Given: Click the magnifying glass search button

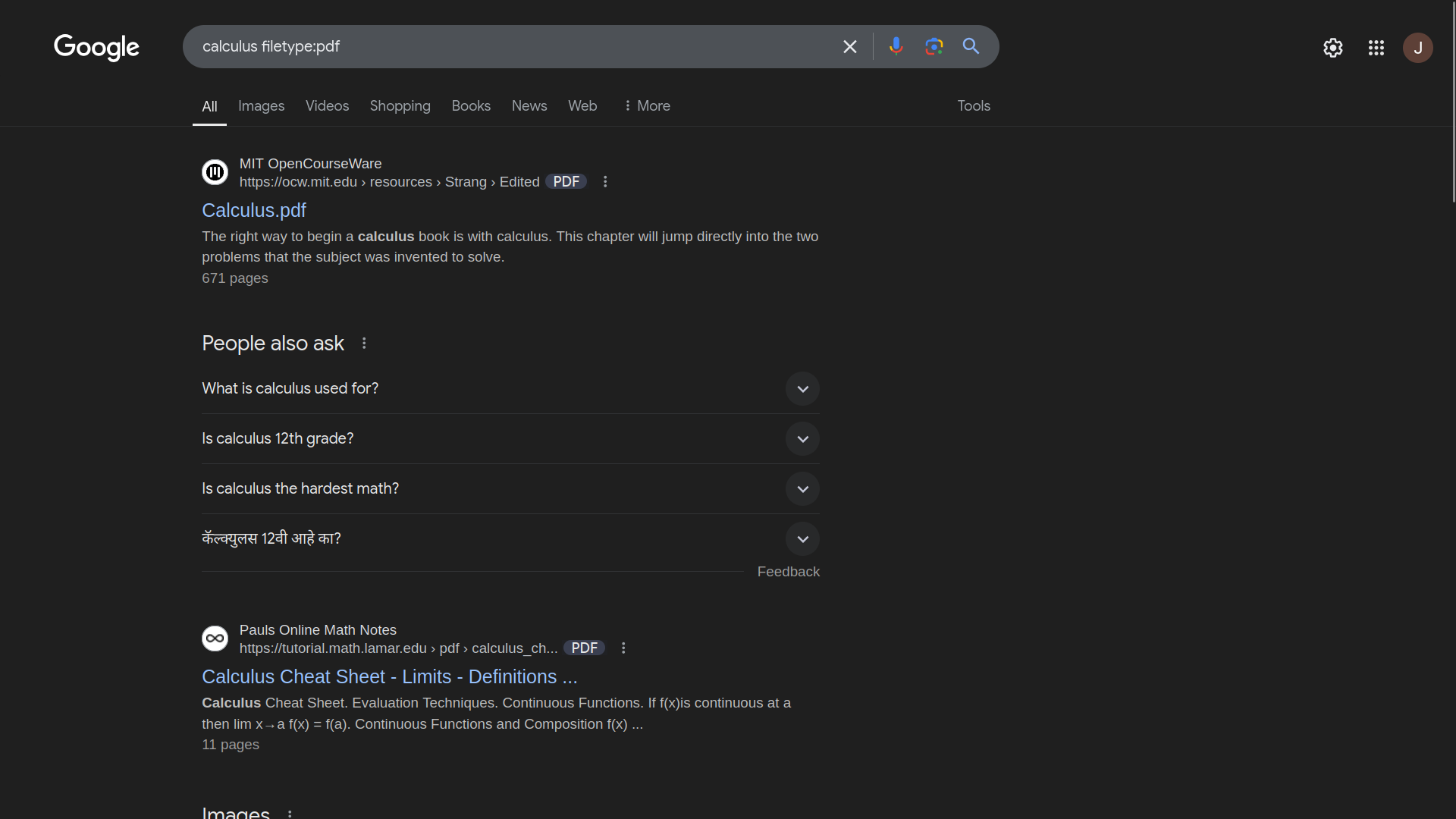Looking at the screenshot, I should tap(971, 46).
